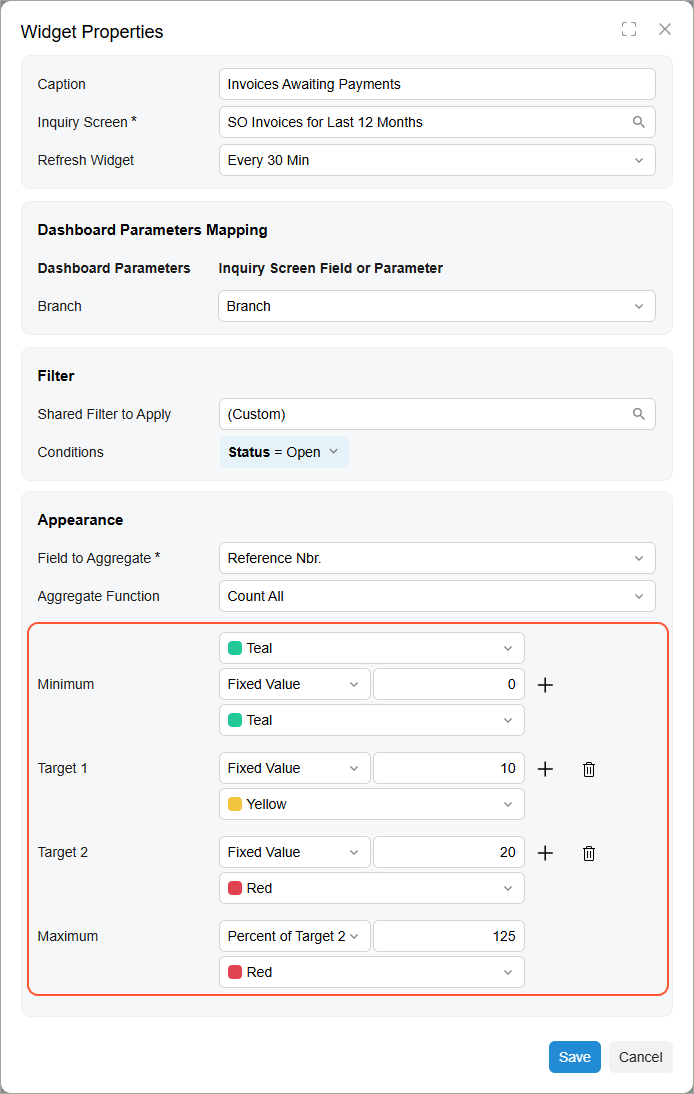The image size is (694, 1094).
Task: Open the Percent of Target 2 dropdown
Action: (294, 936)
